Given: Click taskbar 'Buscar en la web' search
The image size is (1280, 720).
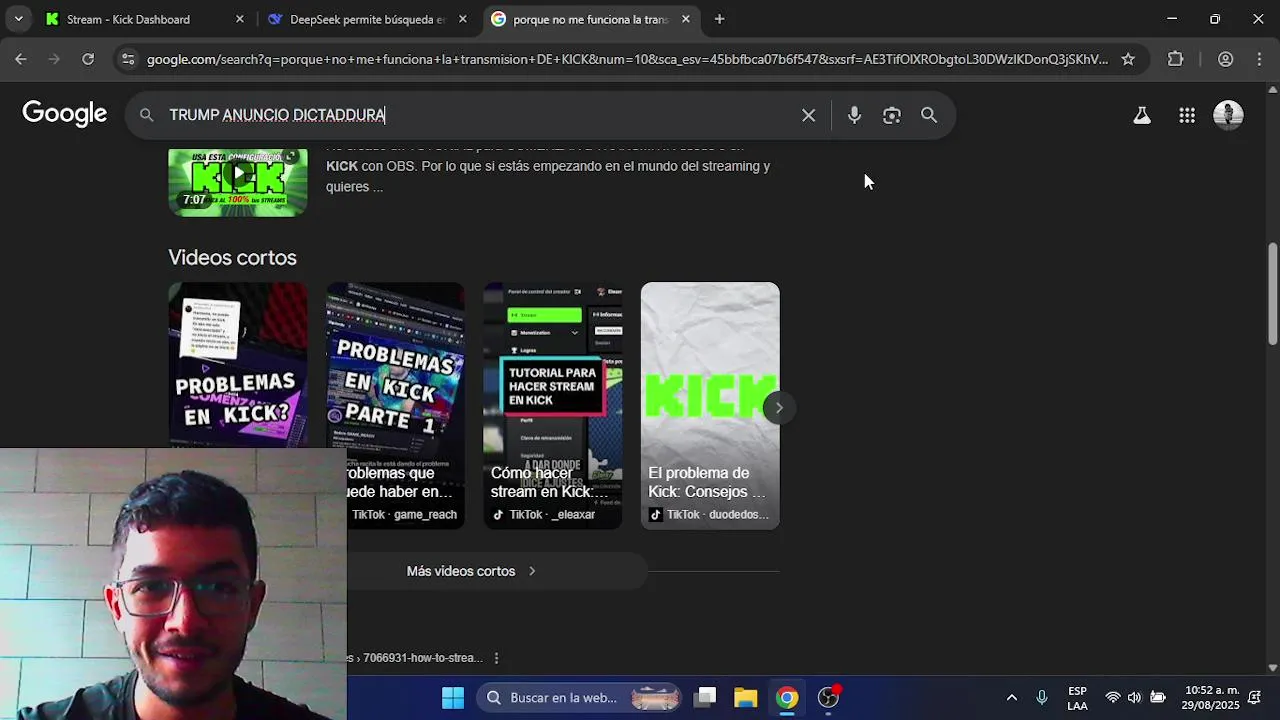Looking at the screenshot, I should click(580, 697).
